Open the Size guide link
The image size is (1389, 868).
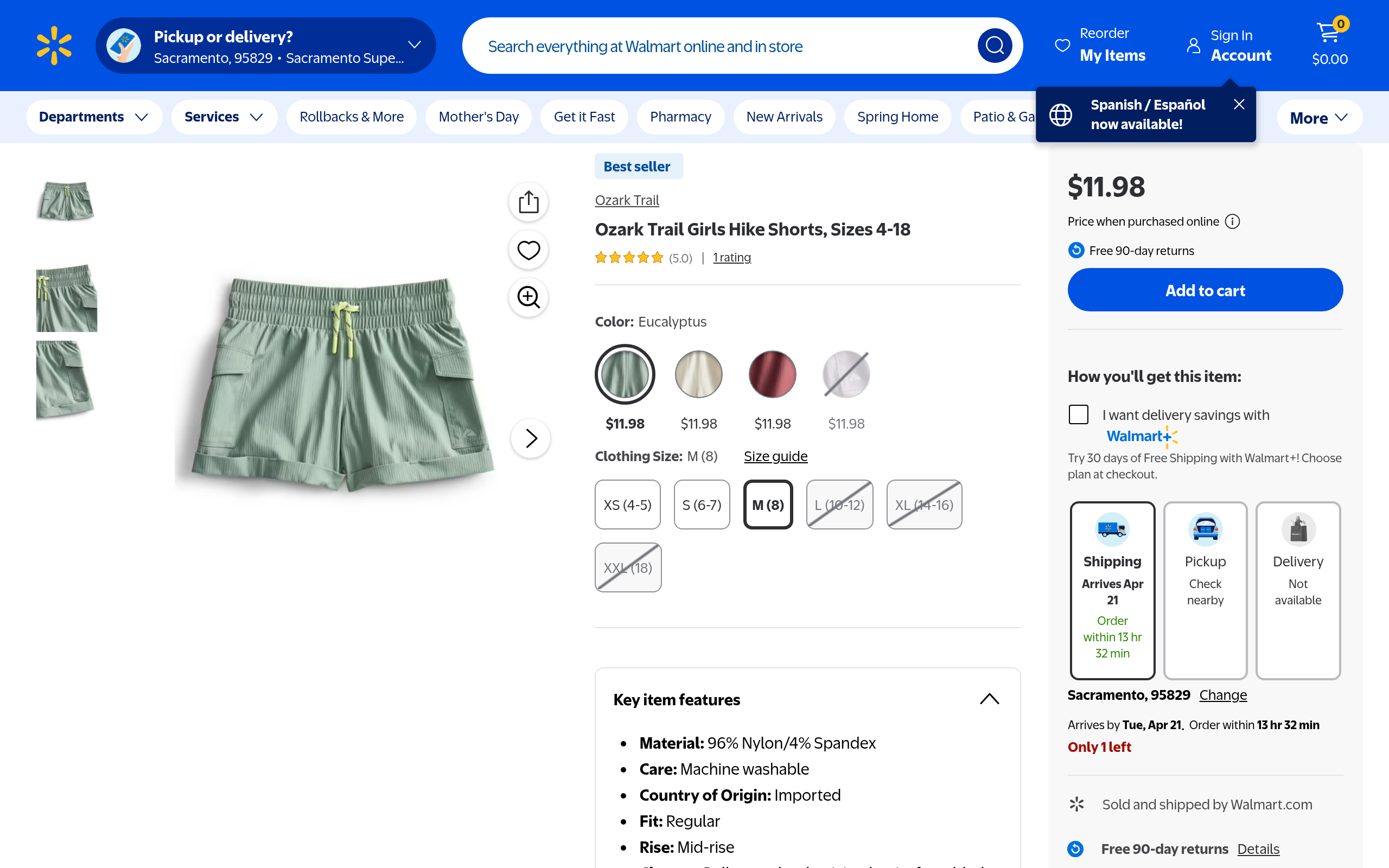(775, 456)
